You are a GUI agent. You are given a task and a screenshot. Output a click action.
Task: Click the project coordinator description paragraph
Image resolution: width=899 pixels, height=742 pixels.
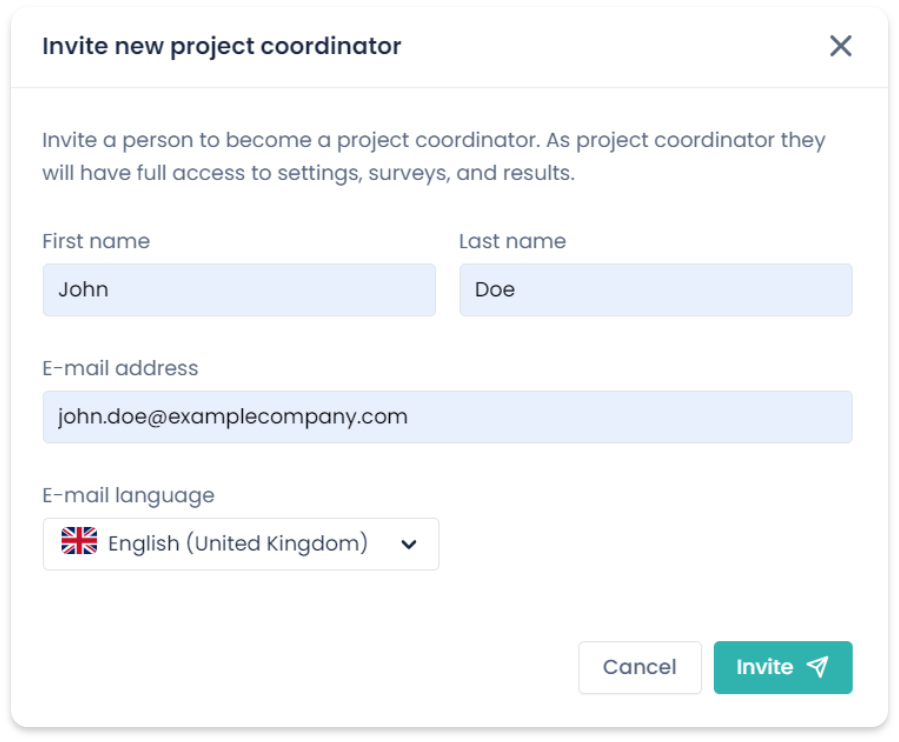[434, 156]
